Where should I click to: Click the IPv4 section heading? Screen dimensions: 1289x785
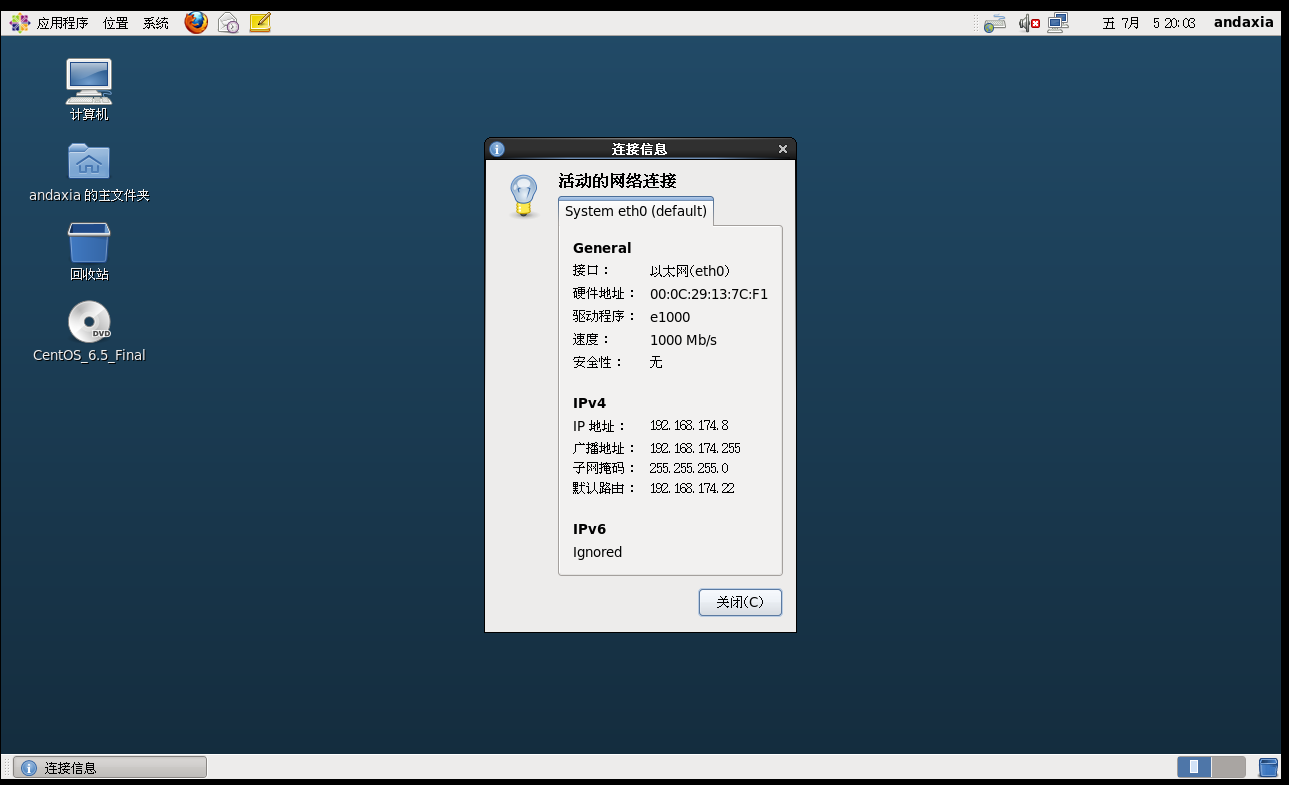coord(589,403)
